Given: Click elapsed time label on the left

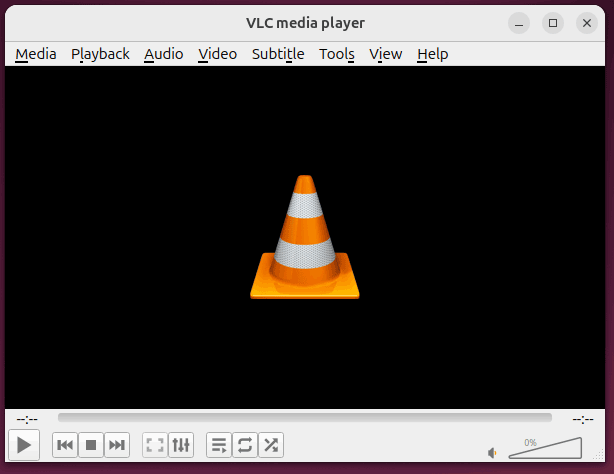Looking at the screenshot, I should tap(27, 420).
